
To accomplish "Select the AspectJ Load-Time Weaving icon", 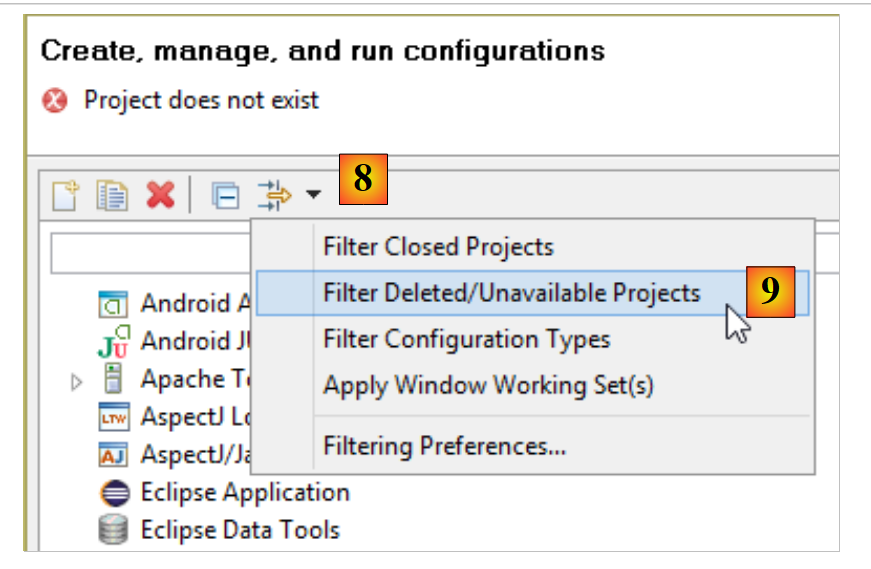I will point(113,418).
